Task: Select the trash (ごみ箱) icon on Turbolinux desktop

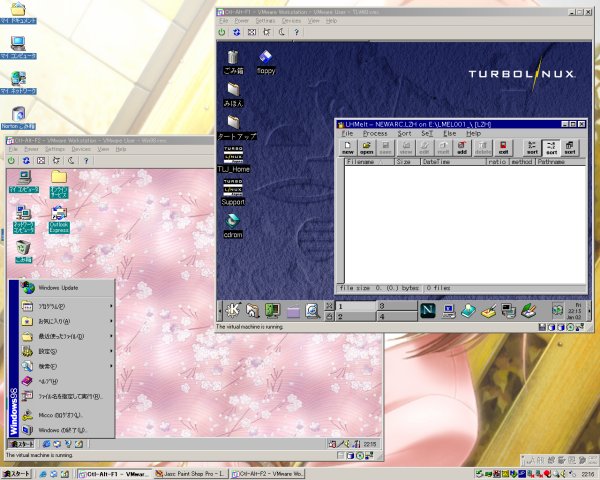Action: click(x=233, y=62)
